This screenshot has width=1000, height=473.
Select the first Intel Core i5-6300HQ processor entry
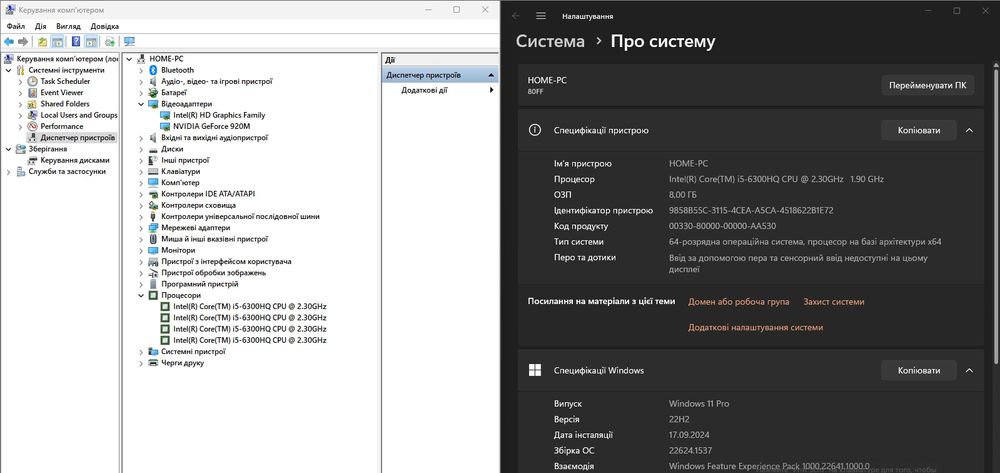(249, 306)
